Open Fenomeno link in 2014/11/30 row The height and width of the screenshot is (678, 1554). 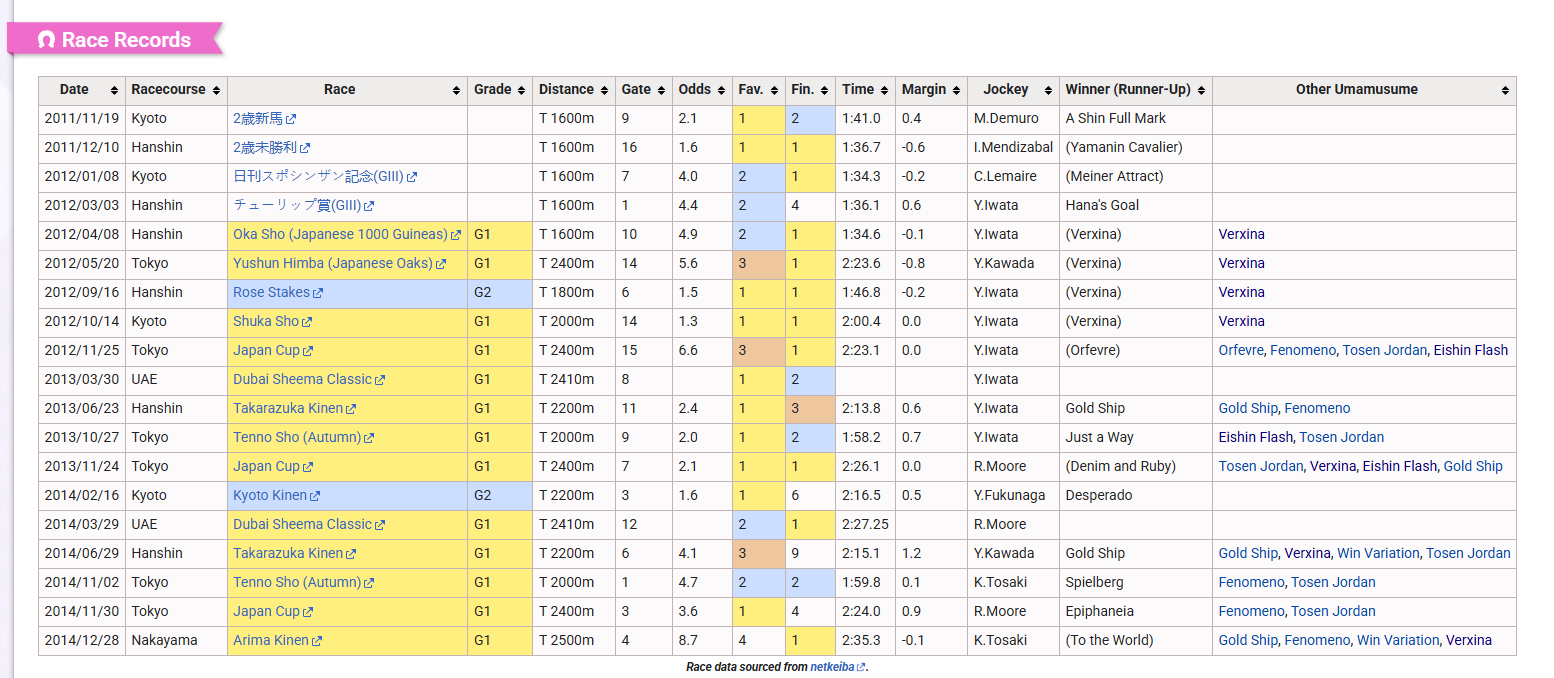point(1251,611)
